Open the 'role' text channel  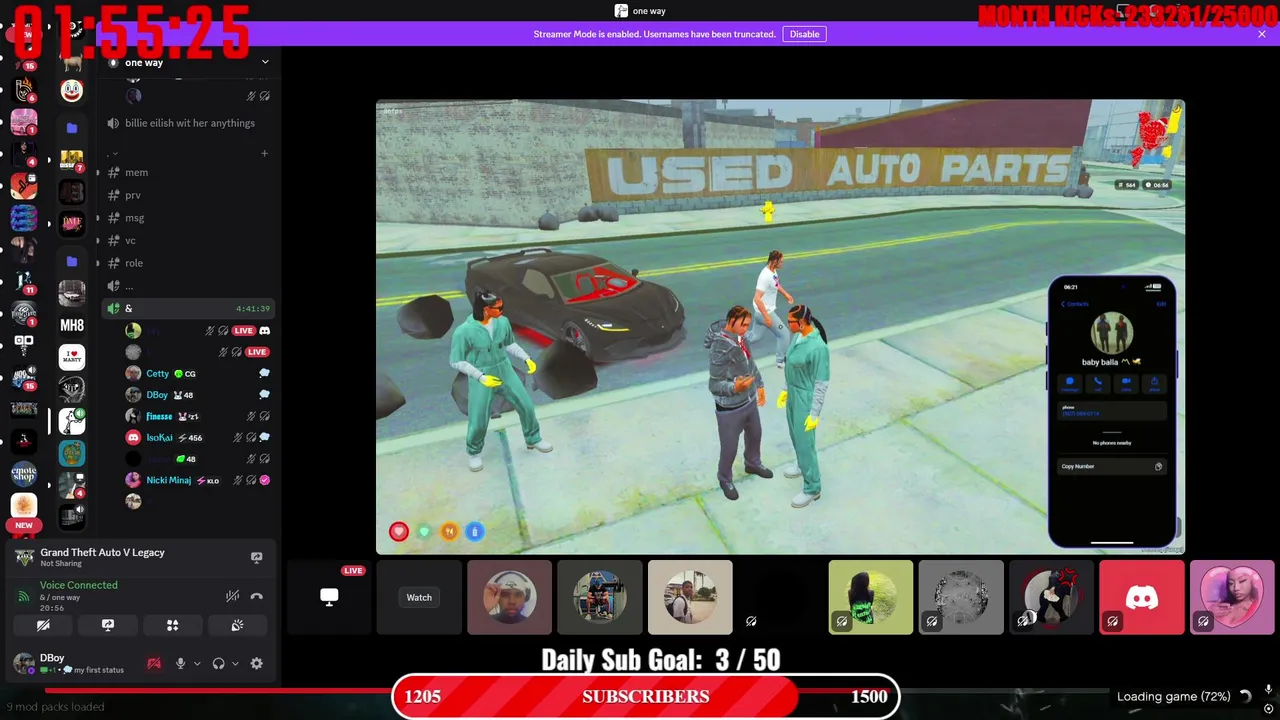134,263
